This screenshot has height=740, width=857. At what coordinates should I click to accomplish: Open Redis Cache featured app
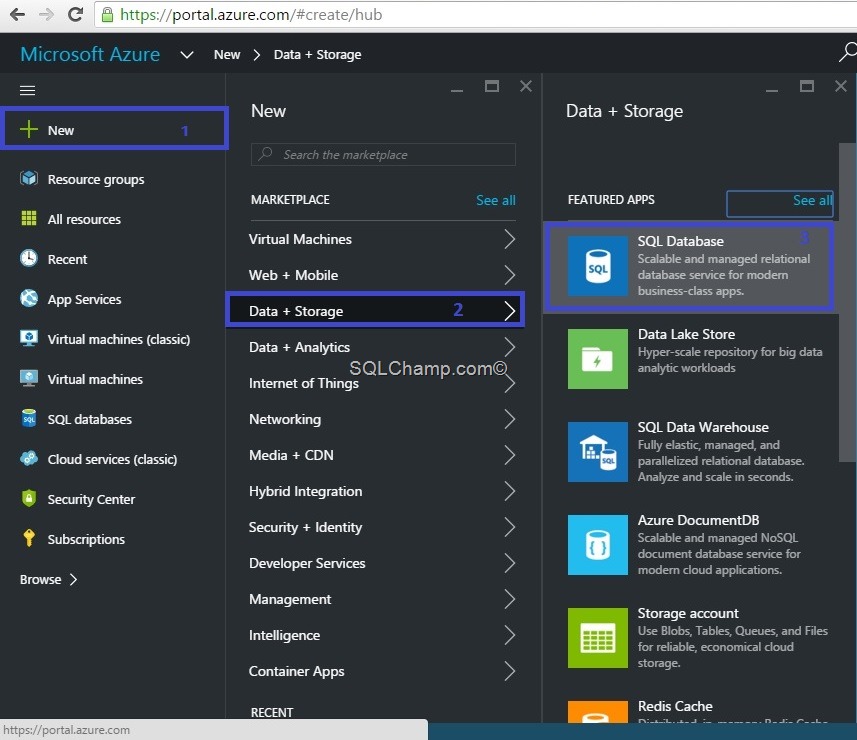pyautogui.click(x=691, y=709)
